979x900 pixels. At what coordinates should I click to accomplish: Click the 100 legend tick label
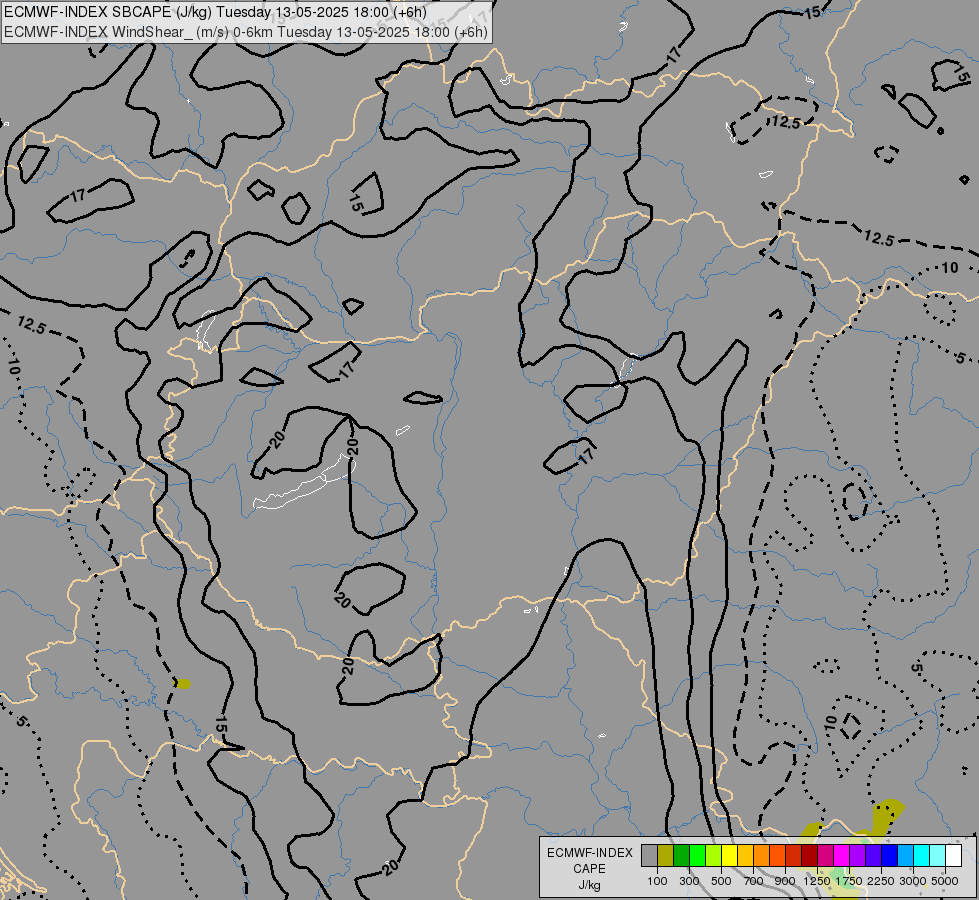coord(657,881)
